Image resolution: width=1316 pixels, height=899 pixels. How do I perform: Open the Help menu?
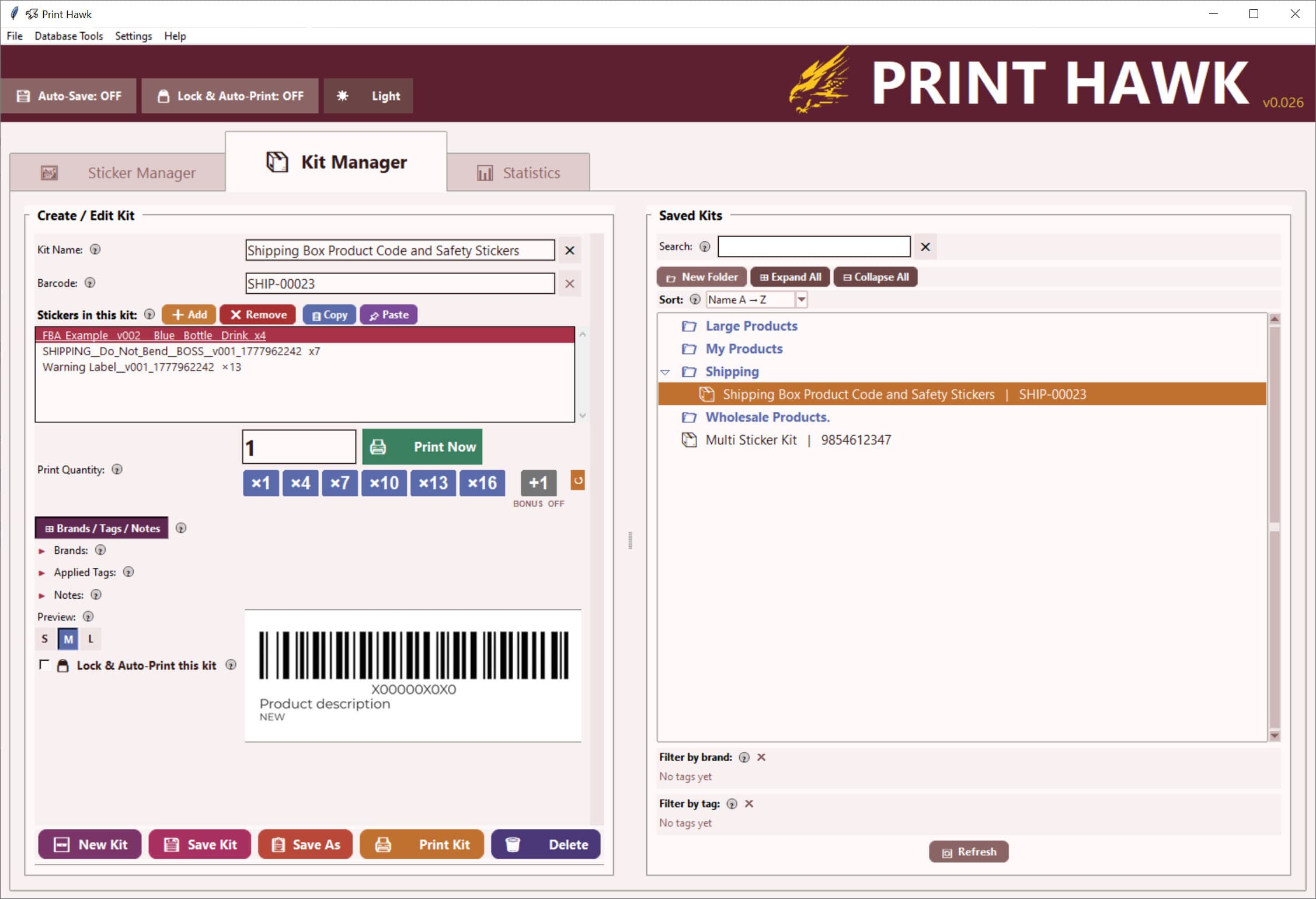pyautogui.click(x=175, y=36)
